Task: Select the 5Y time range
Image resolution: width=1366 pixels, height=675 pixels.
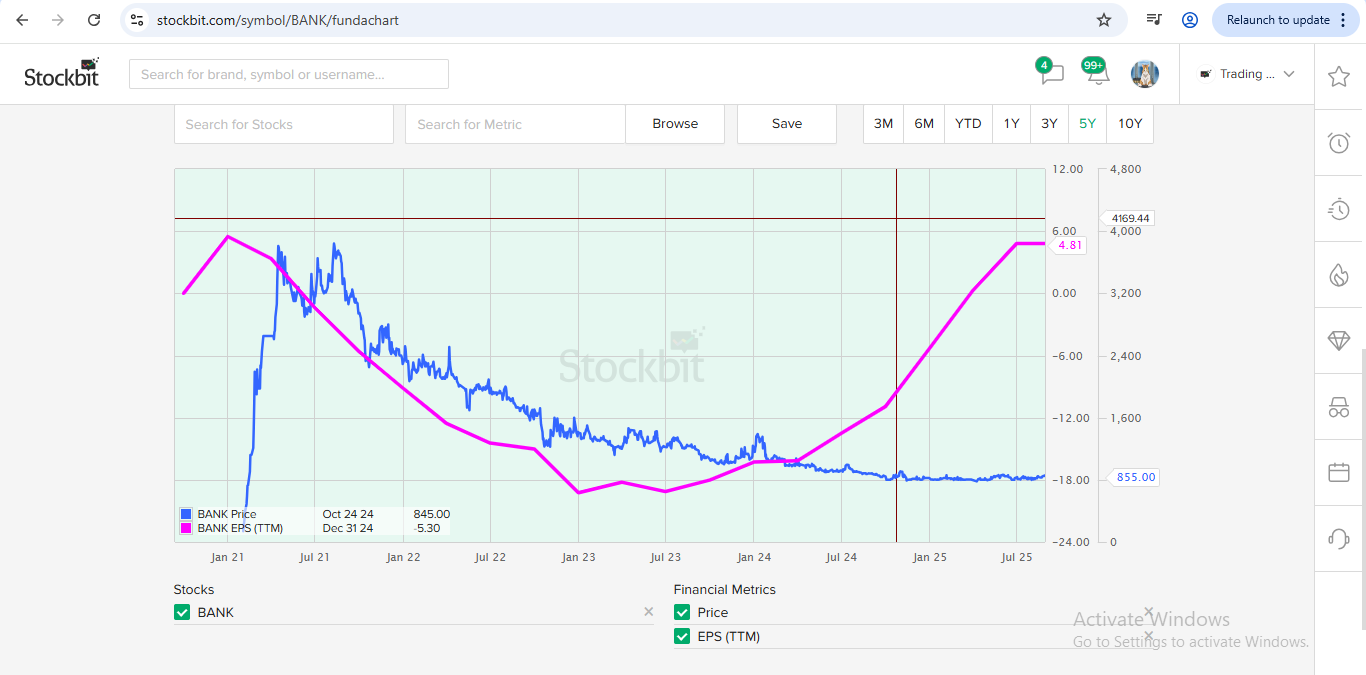Action: 1087,124
